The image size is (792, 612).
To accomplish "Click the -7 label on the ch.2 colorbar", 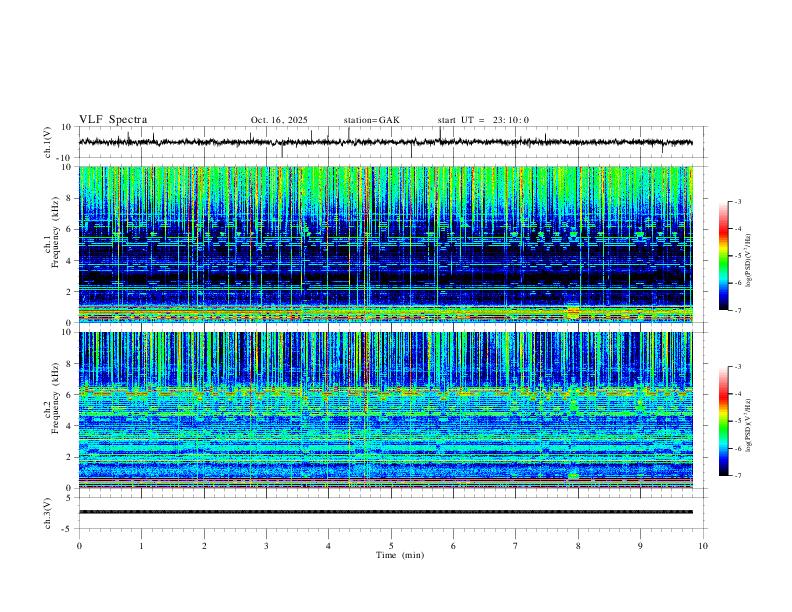I will [737, 475].
